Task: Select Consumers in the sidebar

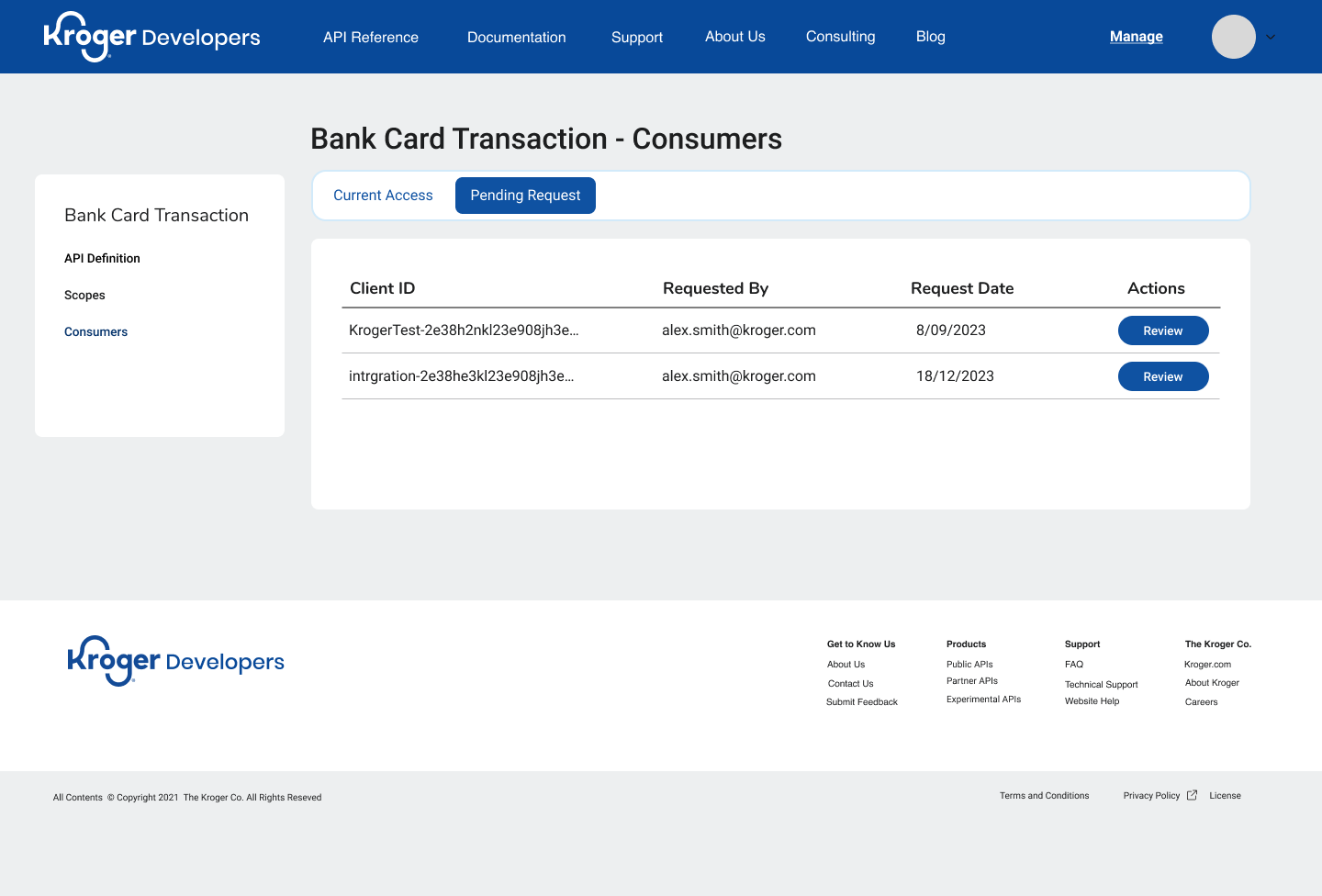Action: [x=95, y=331]
